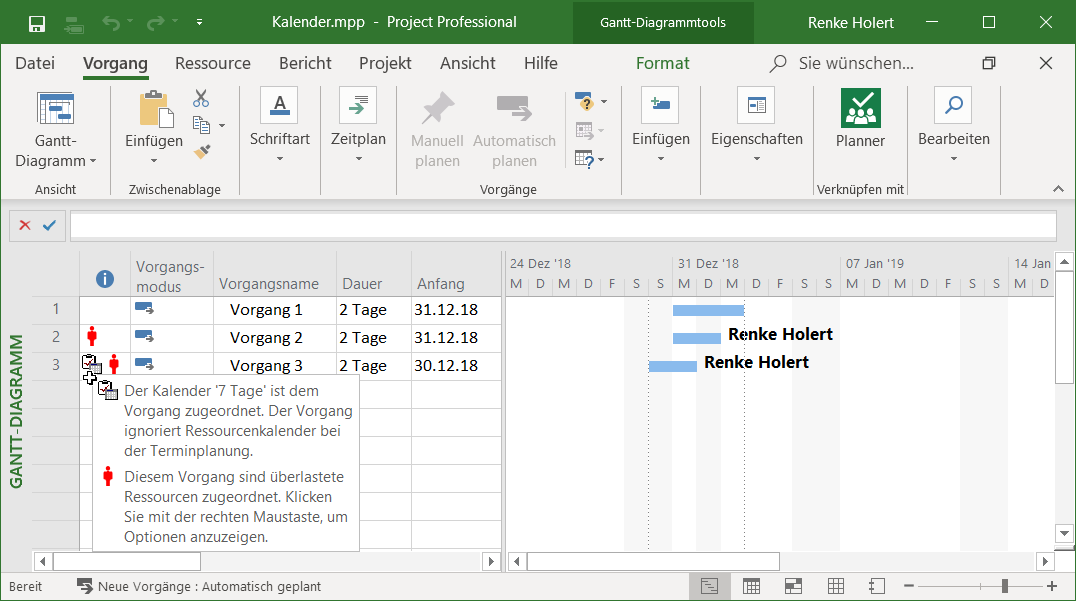
Task: Open the Einfügen paste dropdown arrow
Action: click(x=154, y=160)
